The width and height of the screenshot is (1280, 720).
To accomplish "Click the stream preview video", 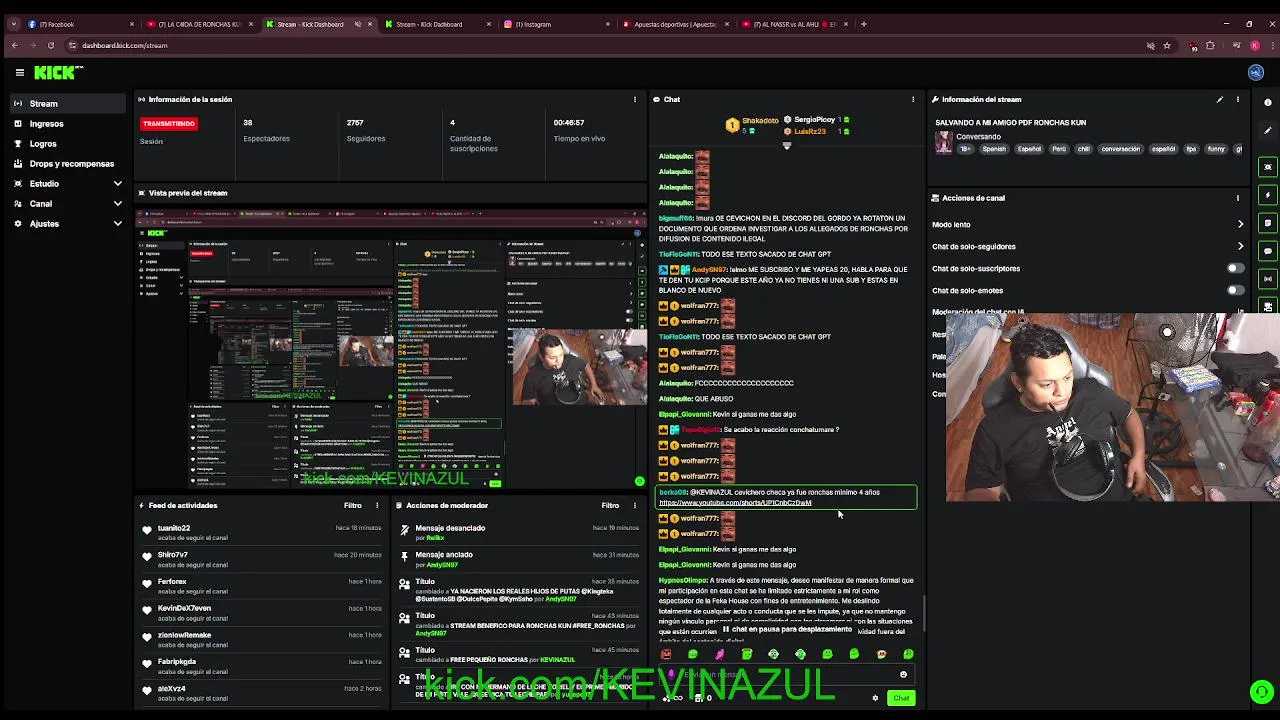I will [391, 348].
